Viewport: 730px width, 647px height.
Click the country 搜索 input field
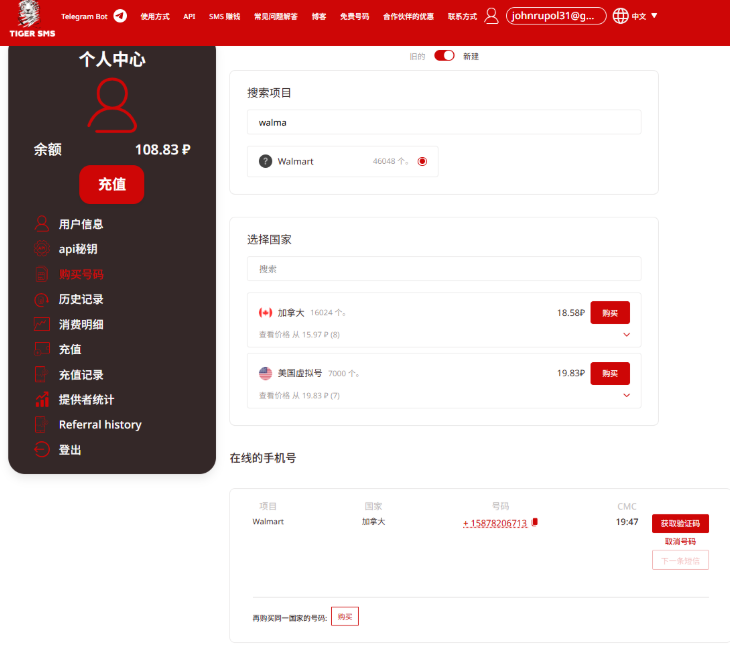click(x=444, y=269)
